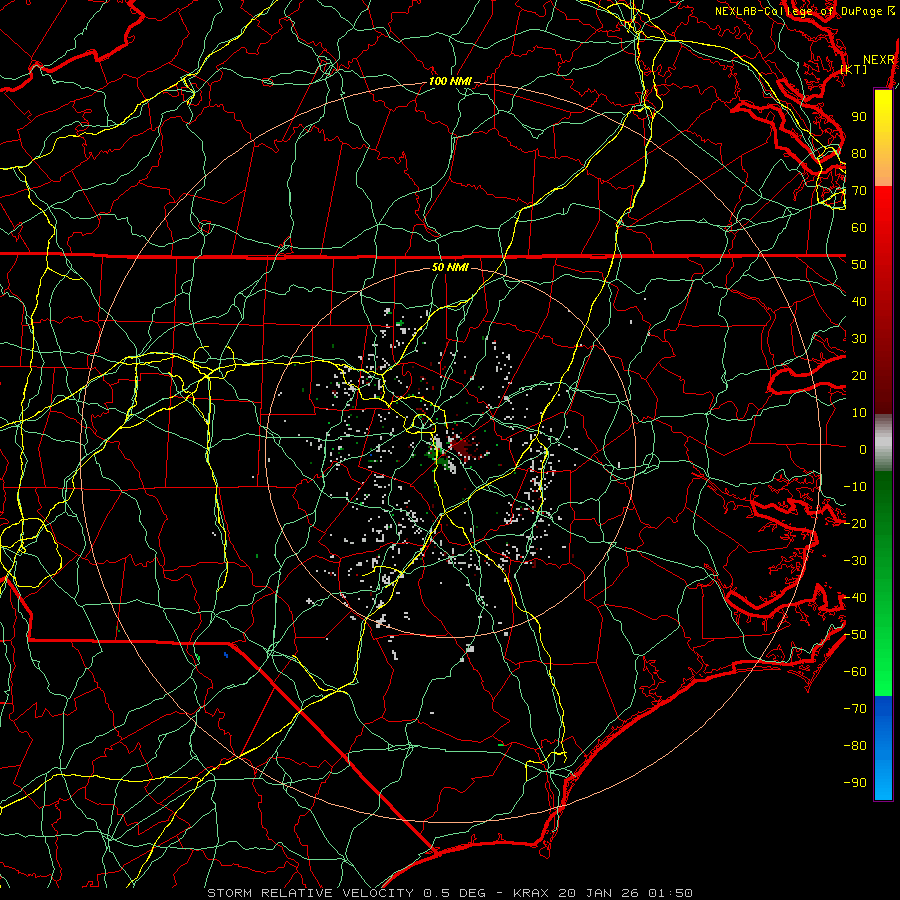Click the blue bottom segment of the color bar
The image size is (900, 900).
click(x=883, y=748)
